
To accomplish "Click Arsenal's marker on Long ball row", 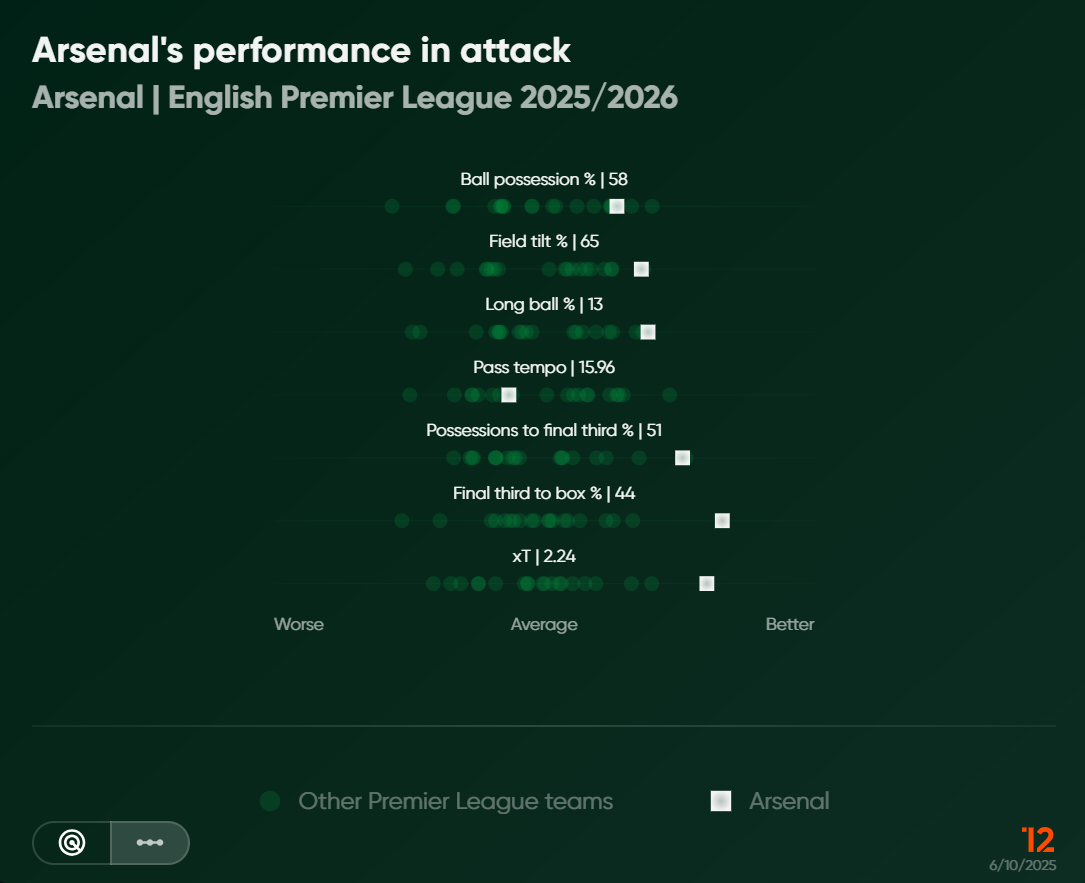I will point(648,332).
